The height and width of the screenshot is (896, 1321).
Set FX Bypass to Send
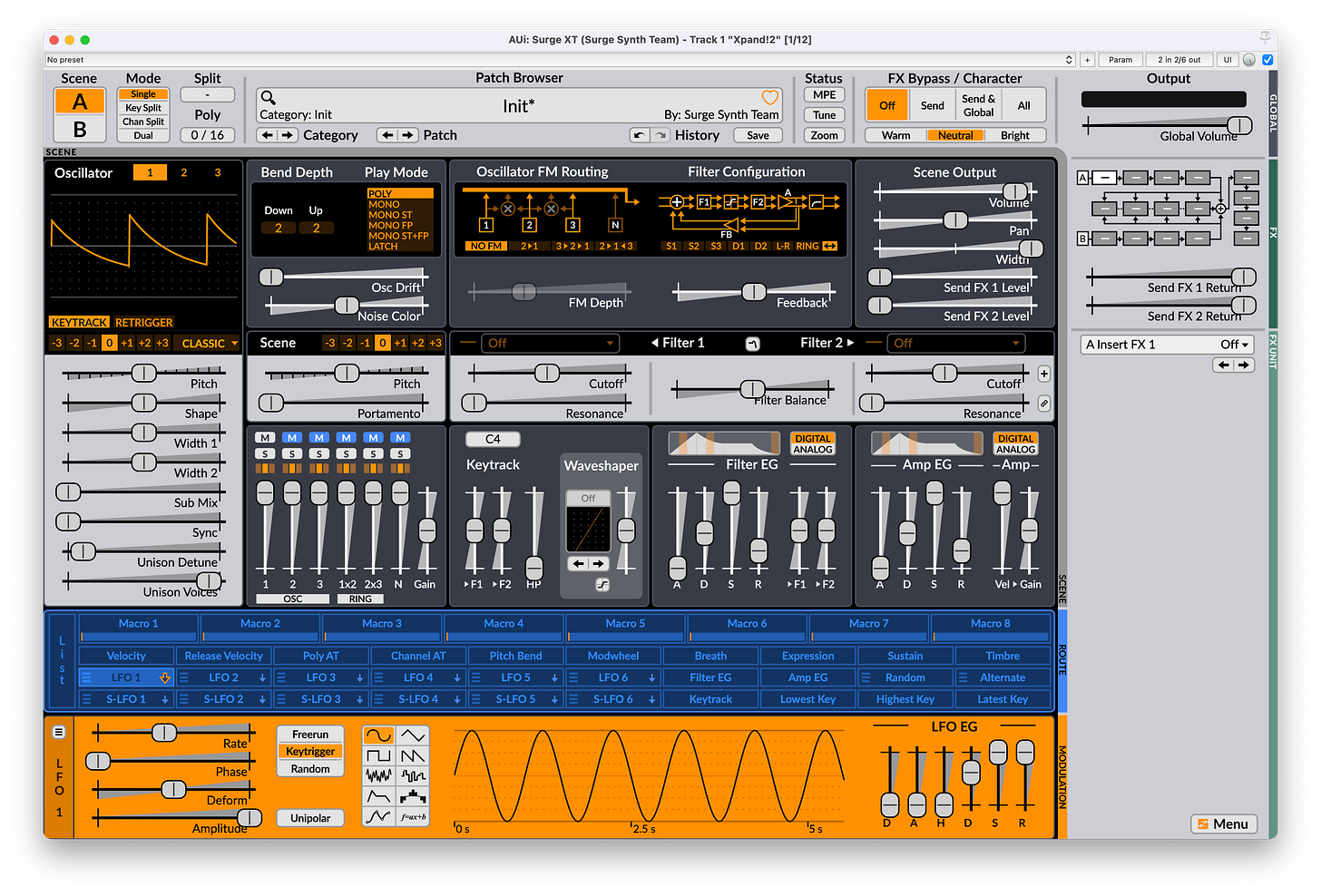click(933, 105)
